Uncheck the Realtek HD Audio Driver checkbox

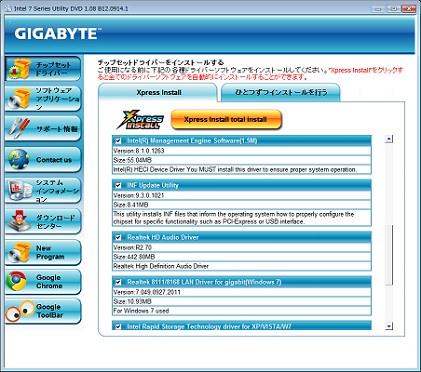[x=118, y=237]
